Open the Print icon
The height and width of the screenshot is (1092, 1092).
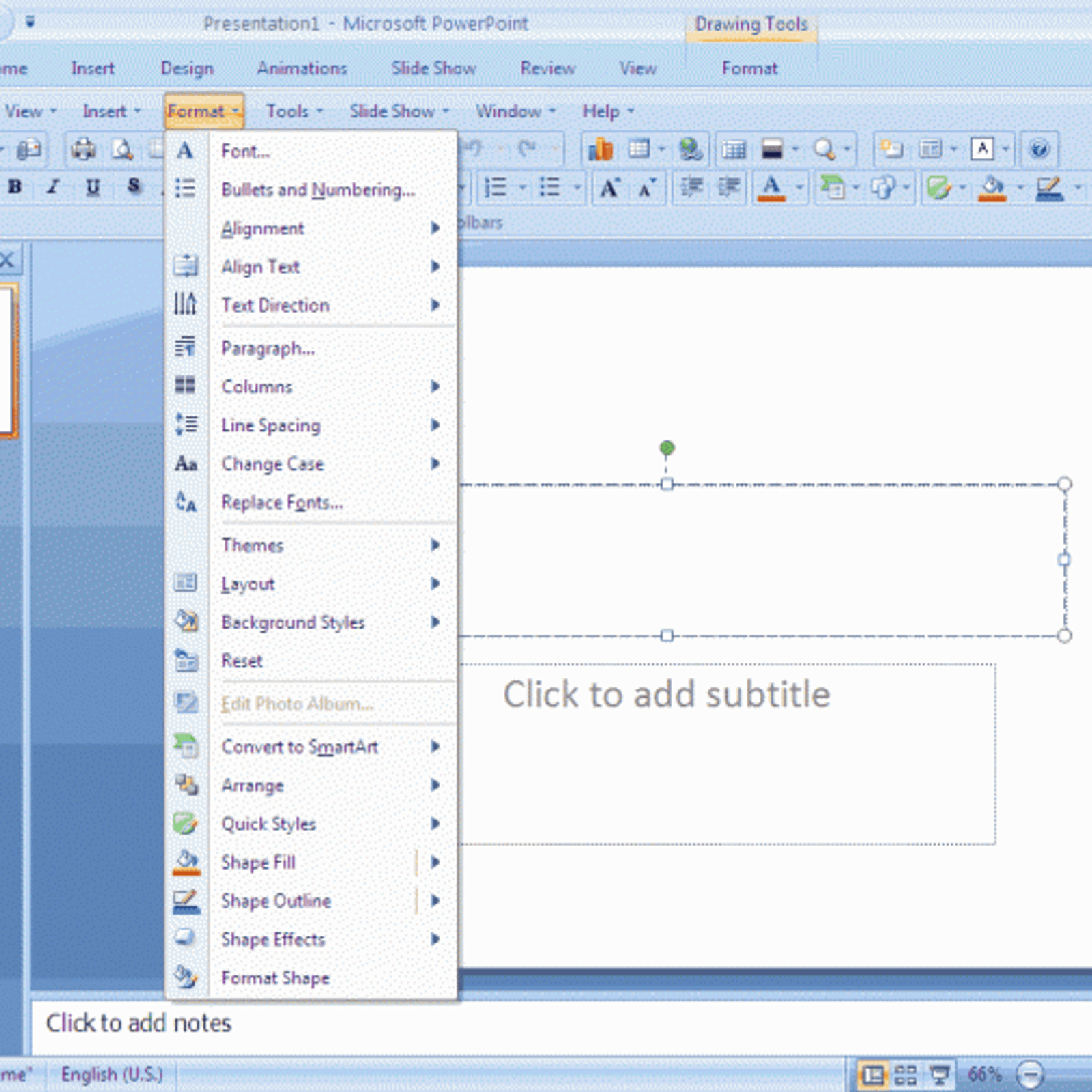(x=82, y=149)
